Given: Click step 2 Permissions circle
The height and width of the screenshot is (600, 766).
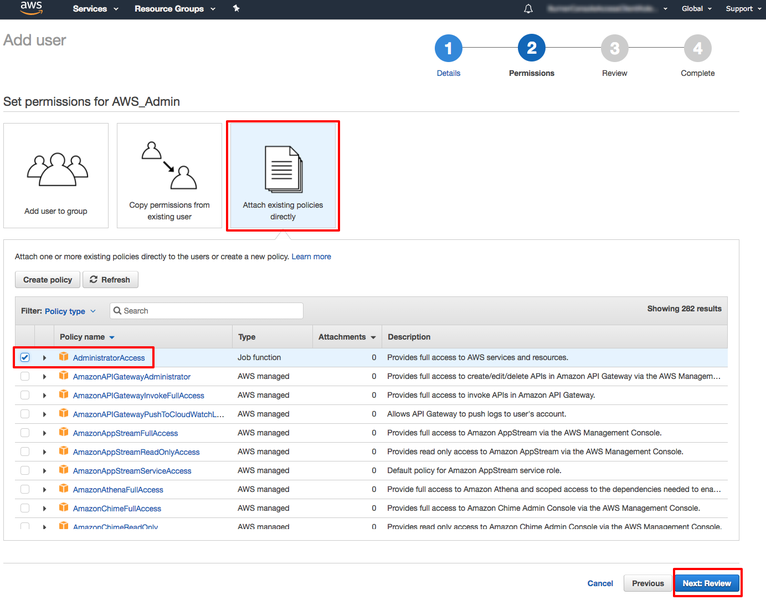Looking at the screenshot, I should 532,48.
